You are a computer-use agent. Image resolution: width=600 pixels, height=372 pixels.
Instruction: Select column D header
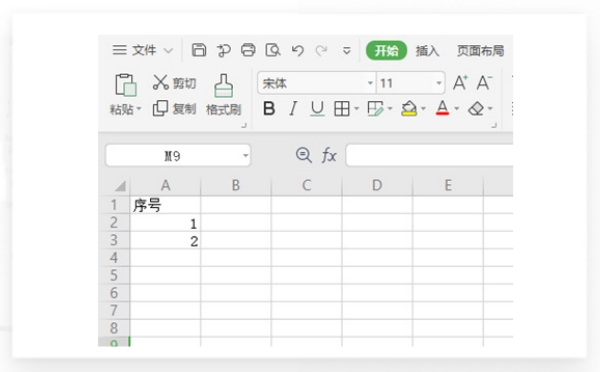pyautogui.click(x=377, y=186)
